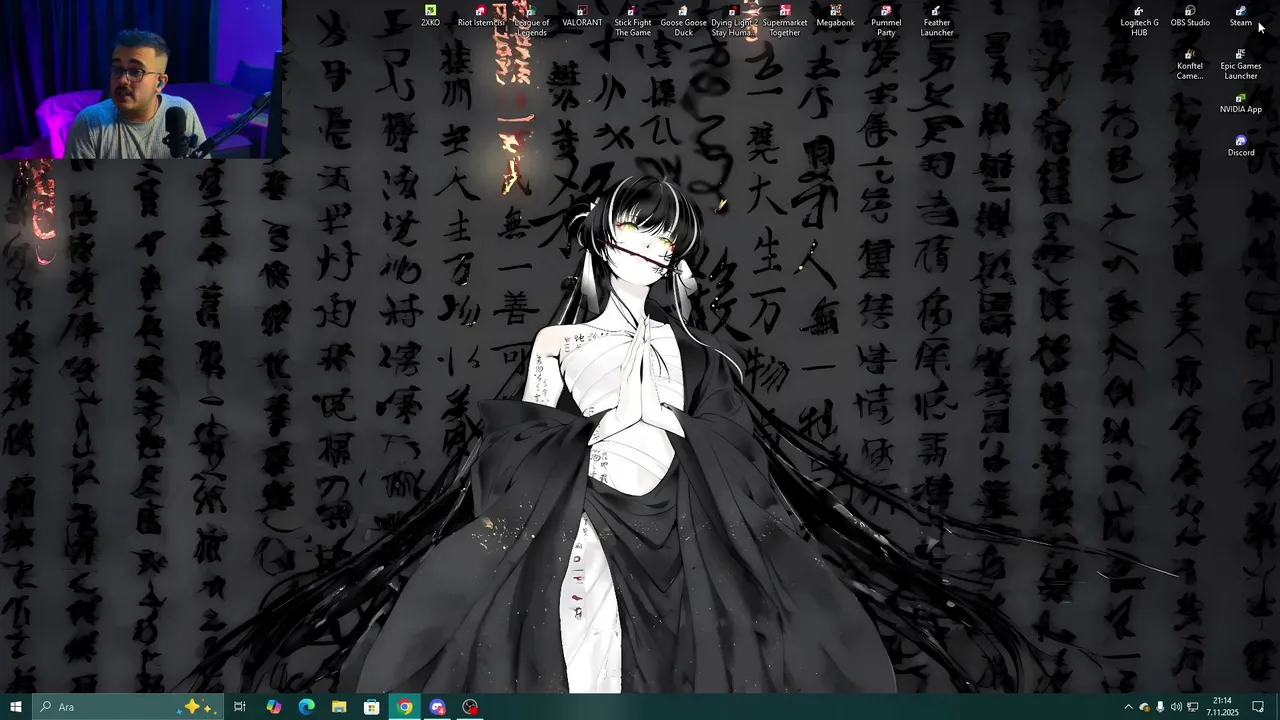This screenshot has height=720, width=1280.
Task: Click Stick Fight The Game desktop icon
Action: [633, 21]
